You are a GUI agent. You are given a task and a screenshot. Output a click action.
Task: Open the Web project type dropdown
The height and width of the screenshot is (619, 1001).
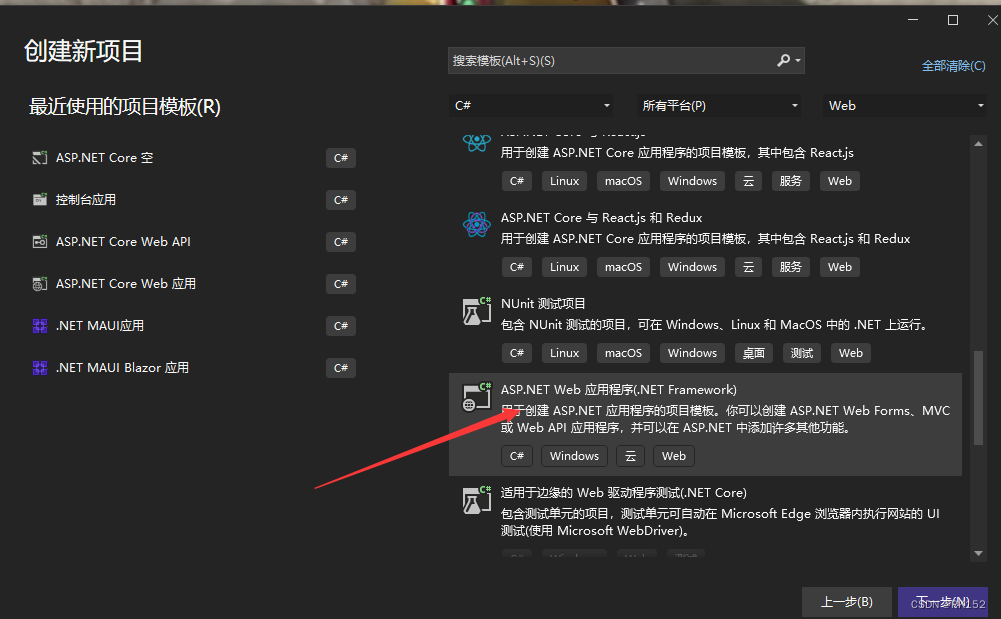pyautogui.click(x=905, y=105)
